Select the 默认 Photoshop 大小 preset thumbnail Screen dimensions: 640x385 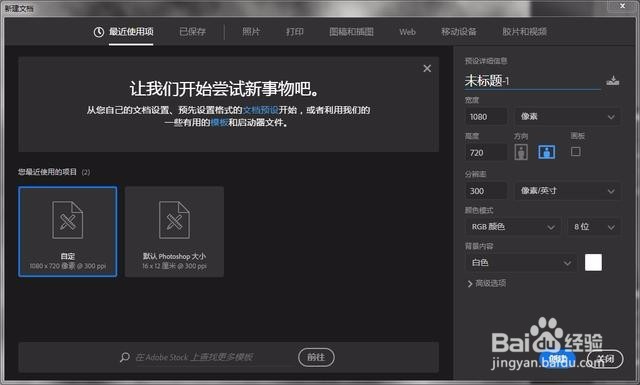coord(174,231)
